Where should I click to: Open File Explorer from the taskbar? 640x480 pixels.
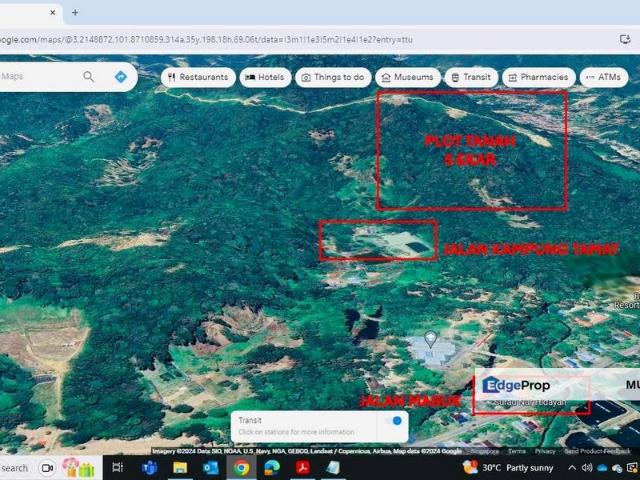pos(180,468)
